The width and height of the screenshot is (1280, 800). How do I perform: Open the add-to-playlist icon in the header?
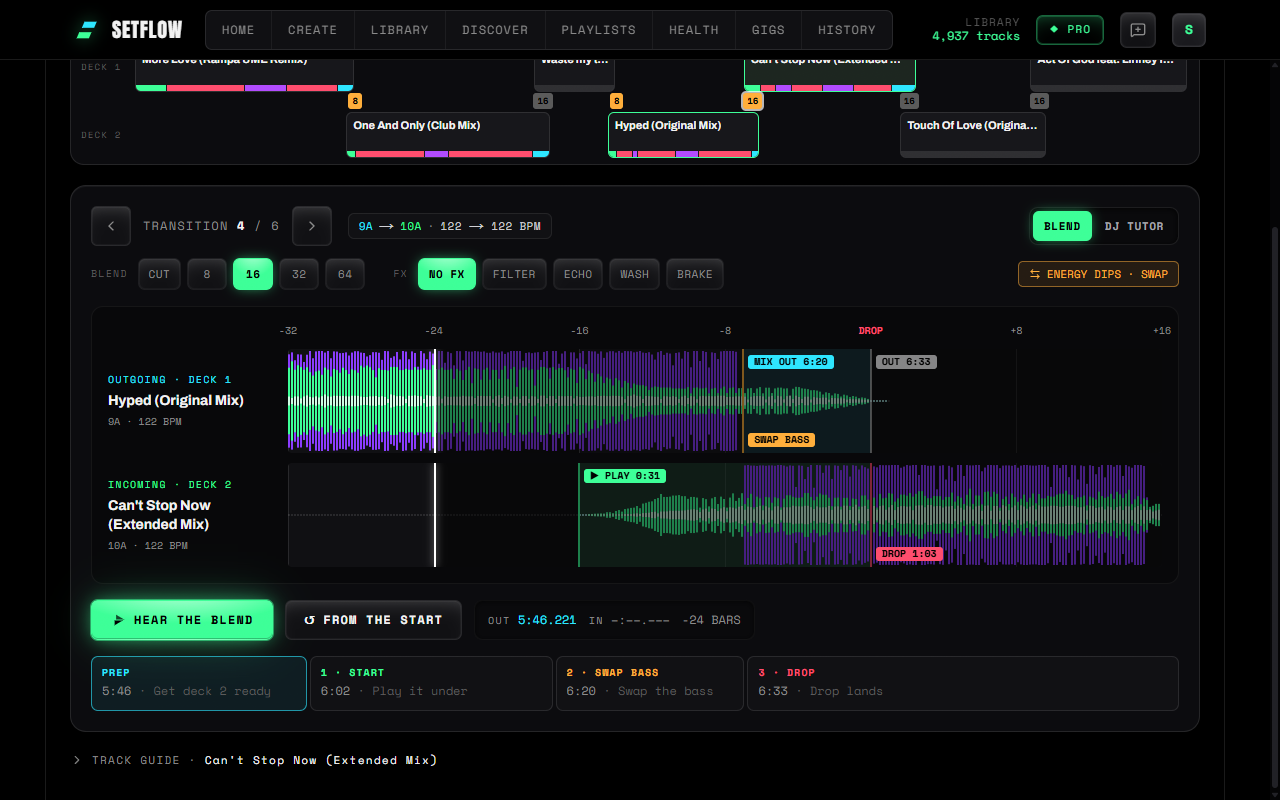(x=1138, y=30)
